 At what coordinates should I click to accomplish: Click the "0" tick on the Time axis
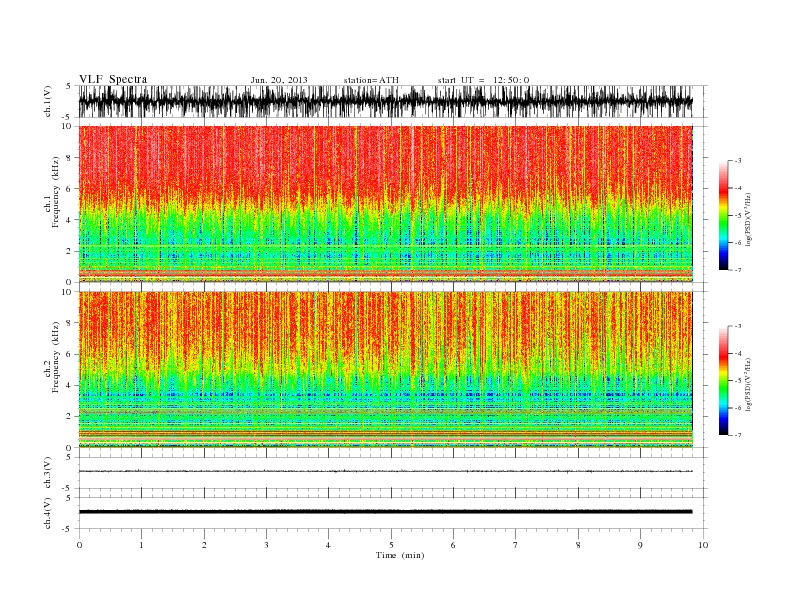79,545
